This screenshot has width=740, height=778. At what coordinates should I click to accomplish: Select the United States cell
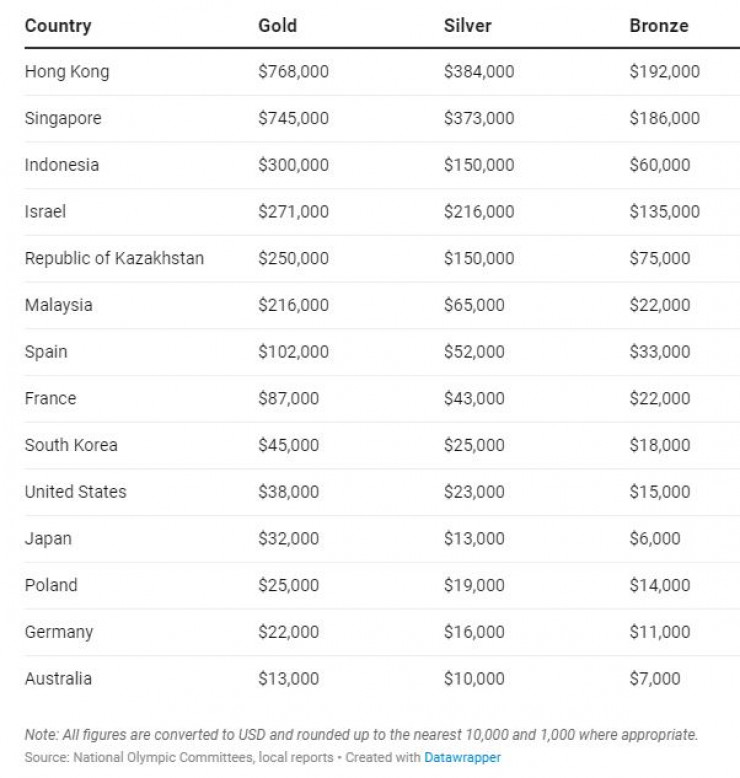pyautogui.click(x=75, y=492)
